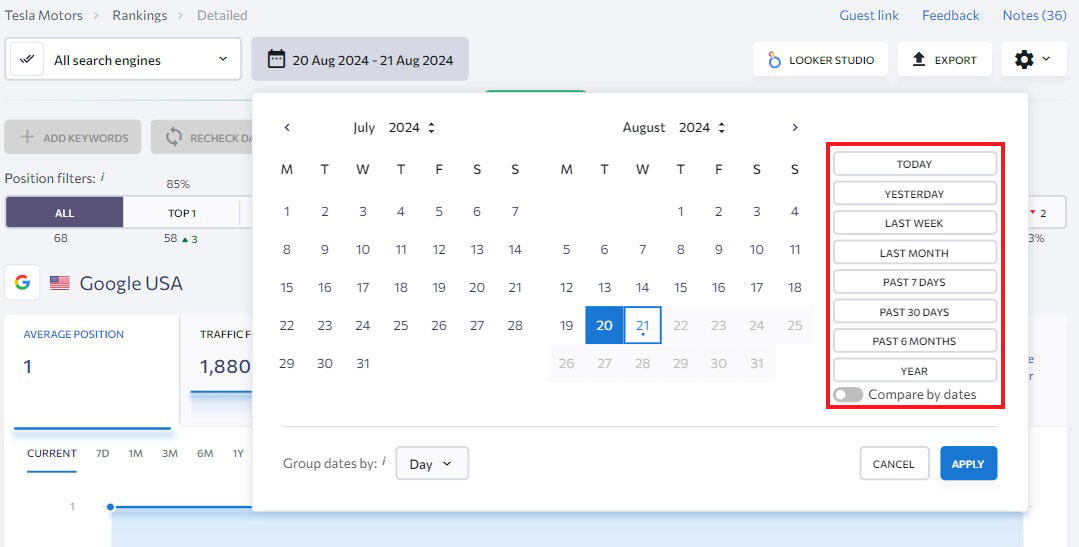The width and height of the screenshot is (1079, 547).
Task: Select the TOP 1 position filter
Action: (182, 213)
